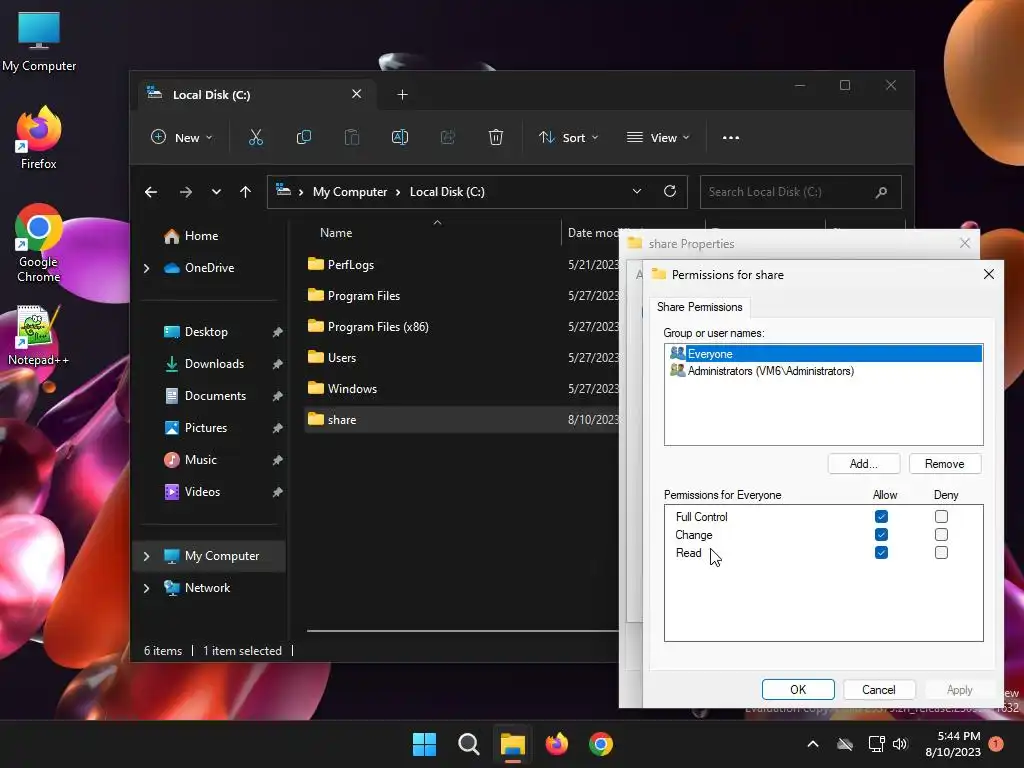Sort by the Name column header
The height and width of the screenshot is (768, 1024).
click(x=336, y=232)
